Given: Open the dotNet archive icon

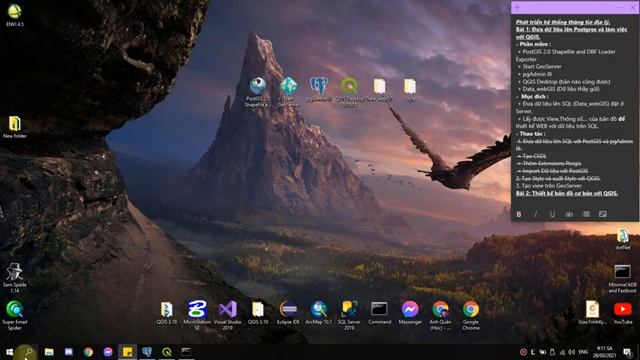Looking at the screenshot, I should pos(622,239).
